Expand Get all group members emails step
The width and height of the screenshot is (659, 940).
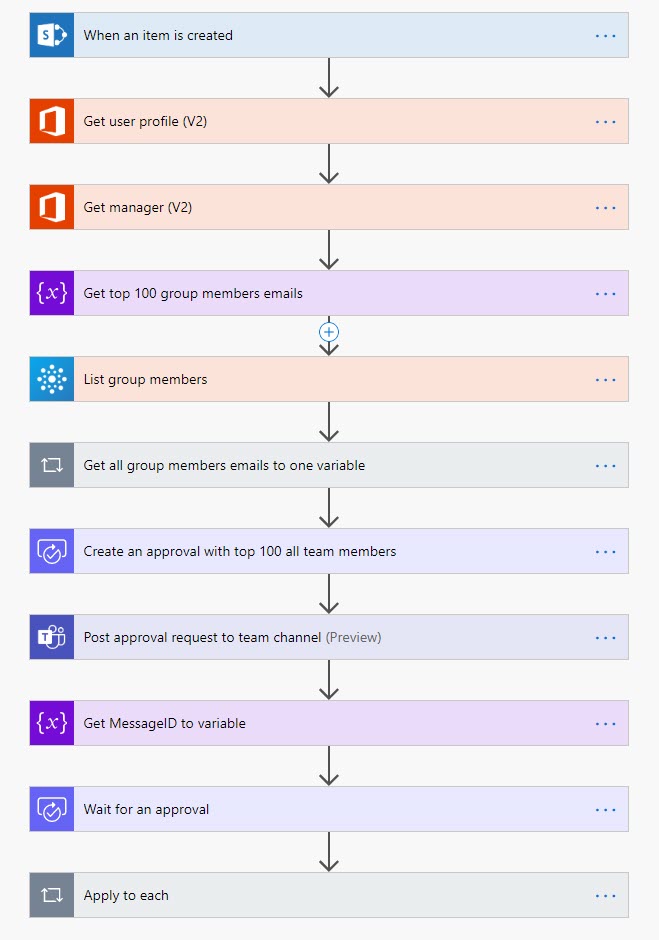[300, 465]
